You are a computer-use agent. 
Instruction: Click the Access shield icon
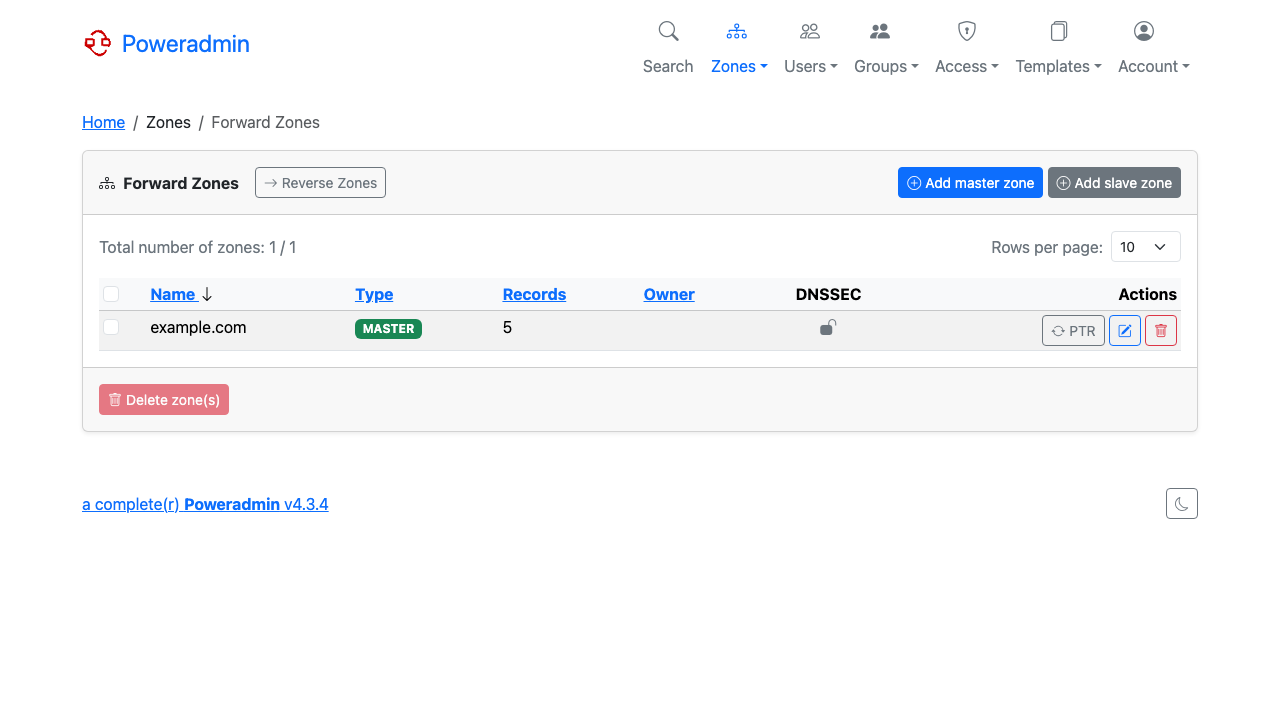[x=967, y=31]
